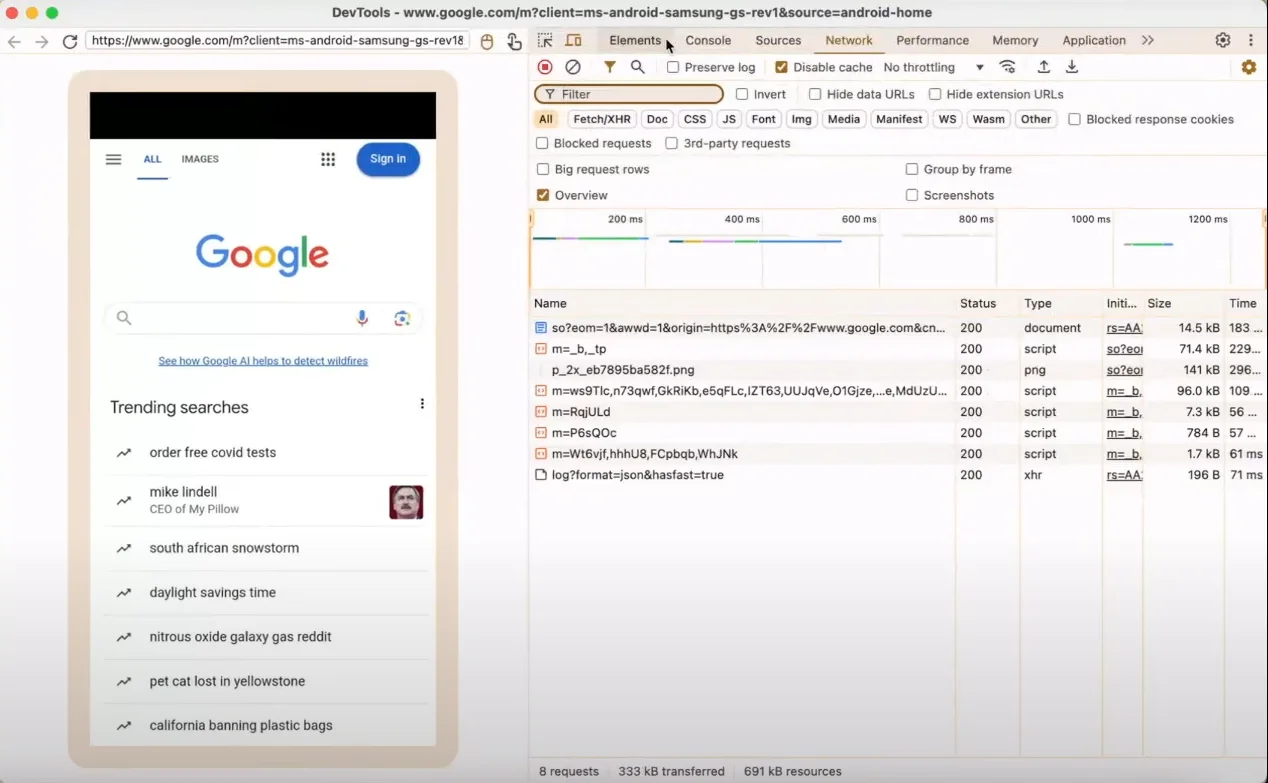Click the mouse emulation icon

point(487,41)
